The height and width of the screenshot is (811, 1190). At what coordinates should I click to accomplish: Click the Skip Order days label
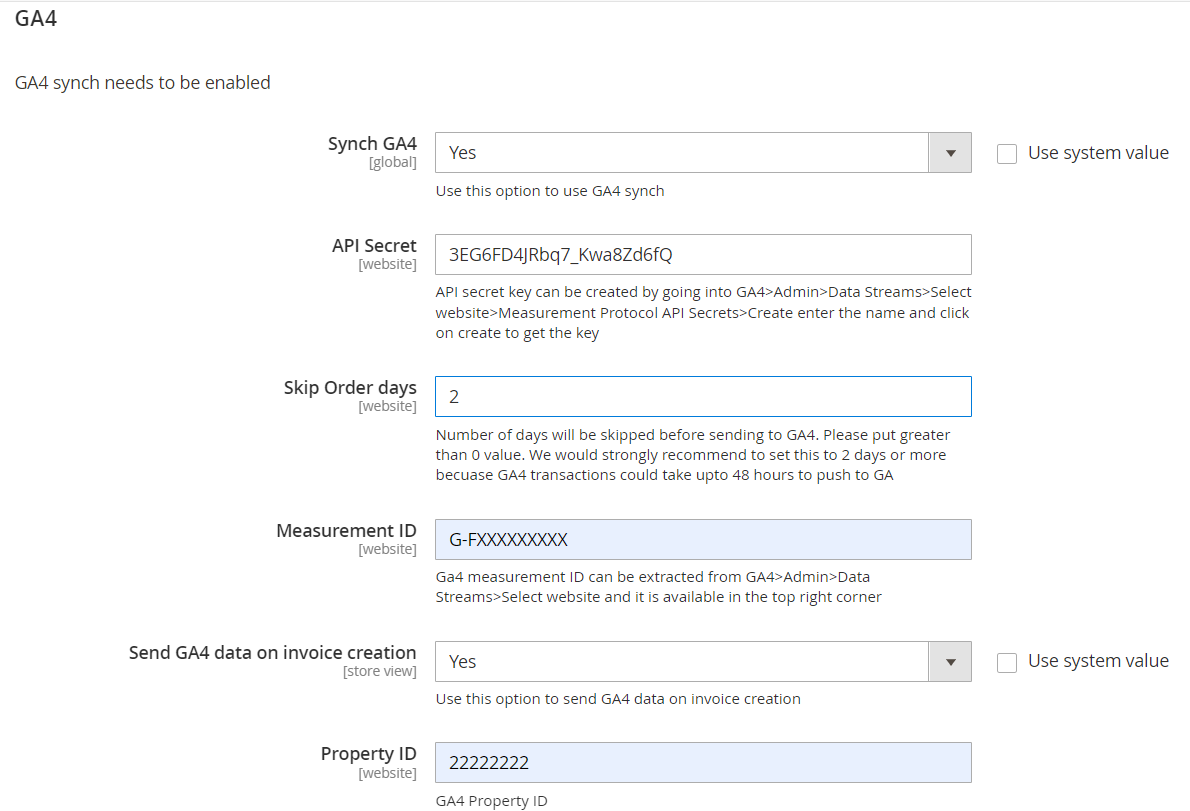[x=350, y=387]
